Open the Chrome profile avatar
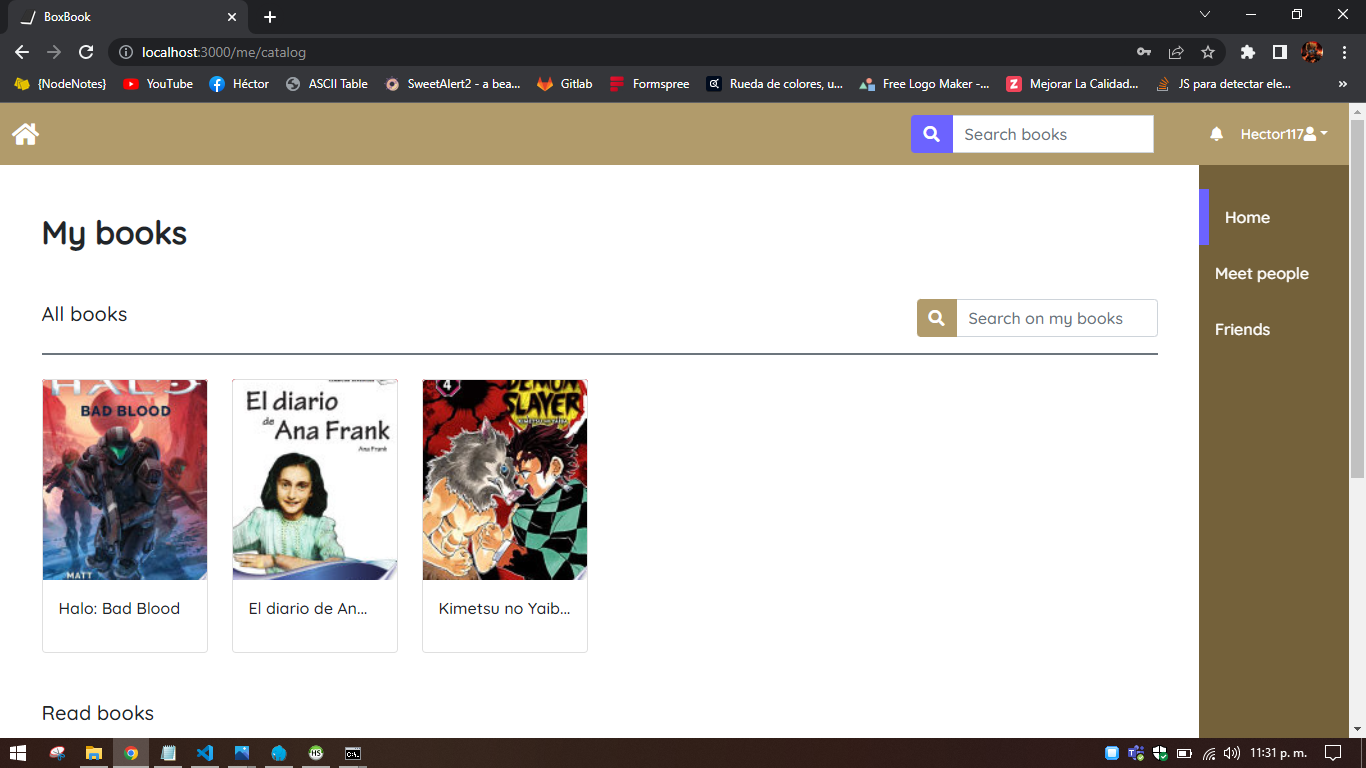Screen dimensions: 1366x768 point(1312,52)
